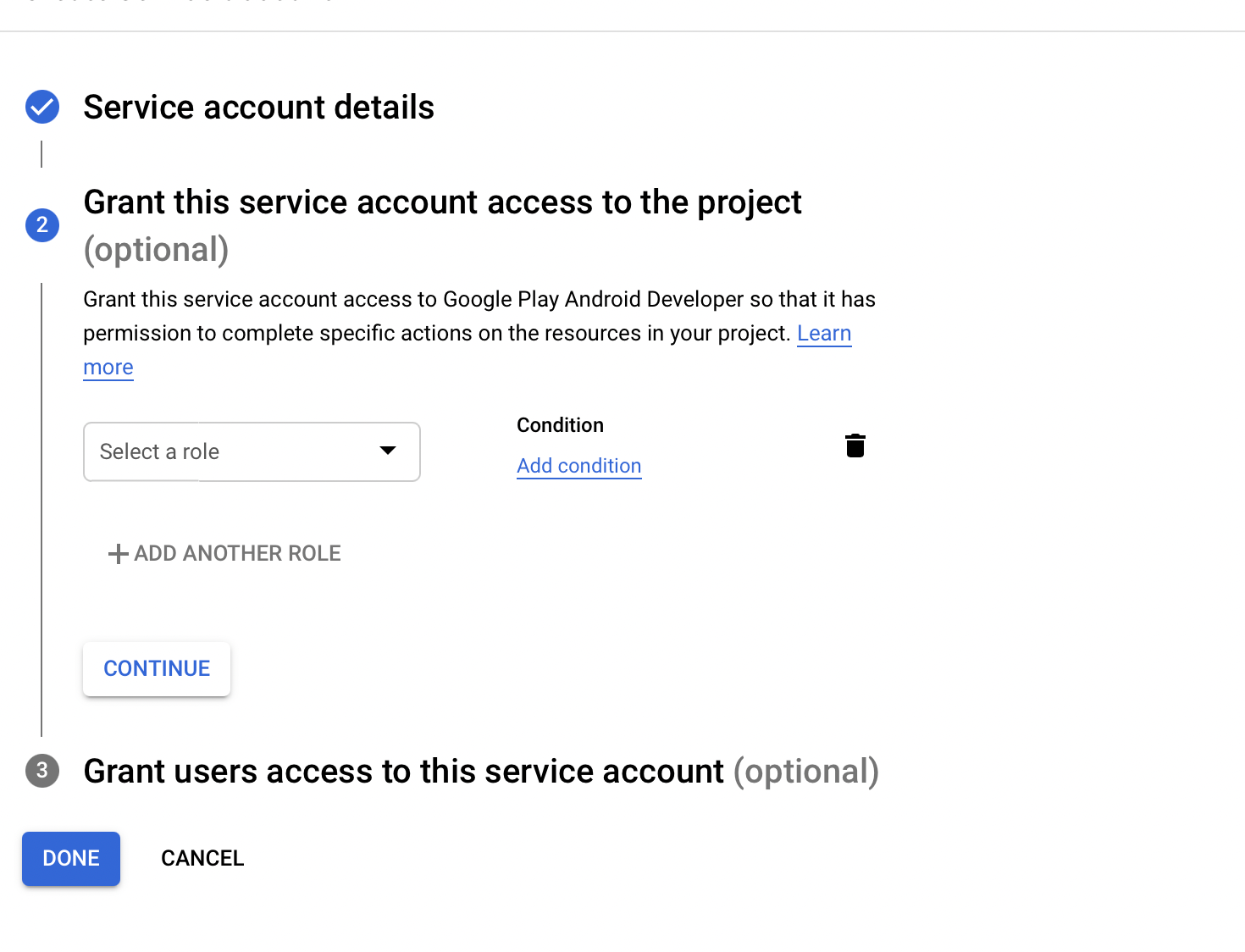Click the Google Play Android Developer description text
This screenshot has height=952, width=1245.
479,300
